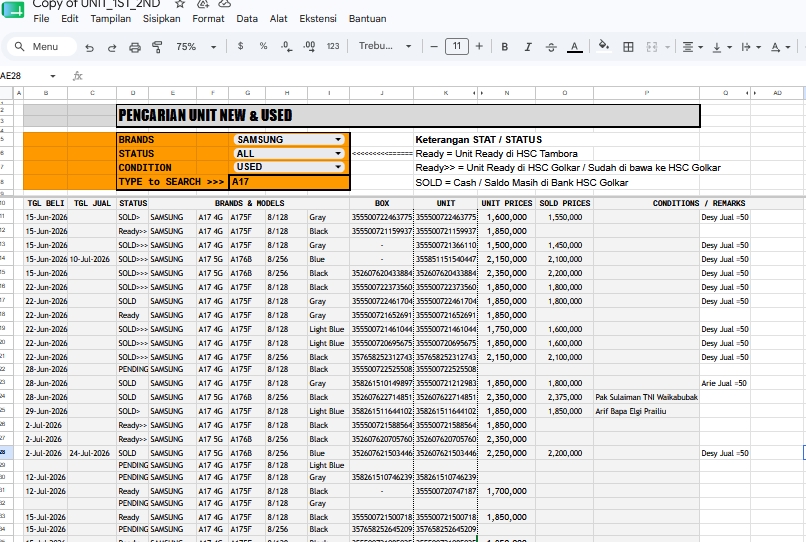Image resolution: width=806 pixels, height=542 pixels.
Task: Open the Bantuan menu
Action: tap(367, 19)
